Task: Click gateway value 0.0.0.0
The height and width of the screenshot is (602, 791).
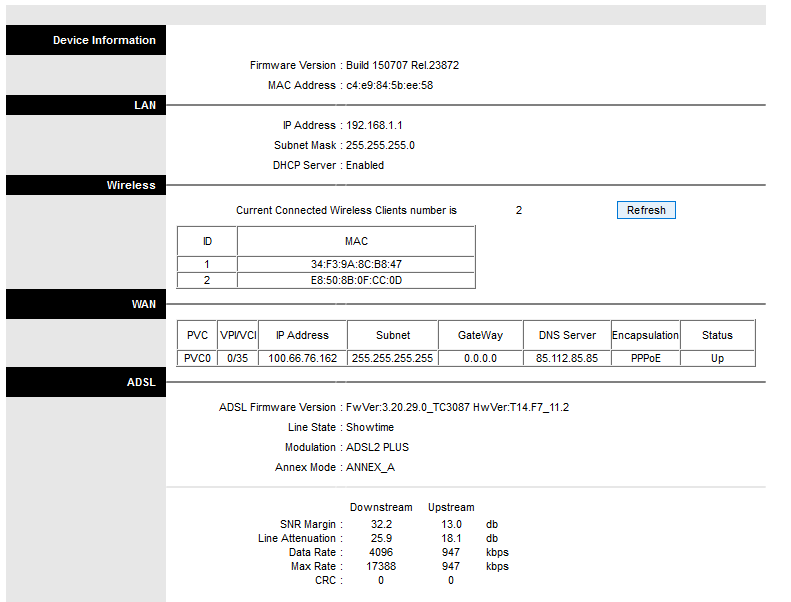Action: click(480, 358)
